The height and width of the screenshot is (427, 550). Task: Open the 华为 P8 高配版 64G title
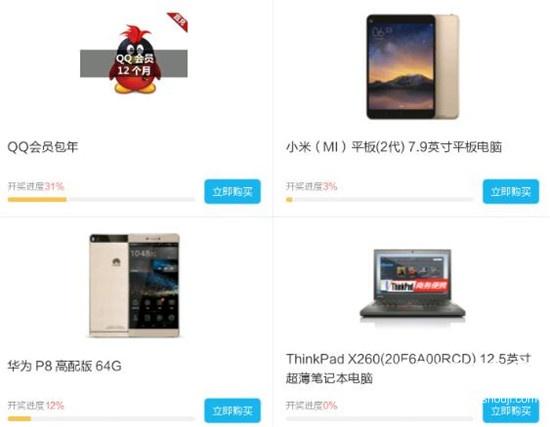[65, 366]
